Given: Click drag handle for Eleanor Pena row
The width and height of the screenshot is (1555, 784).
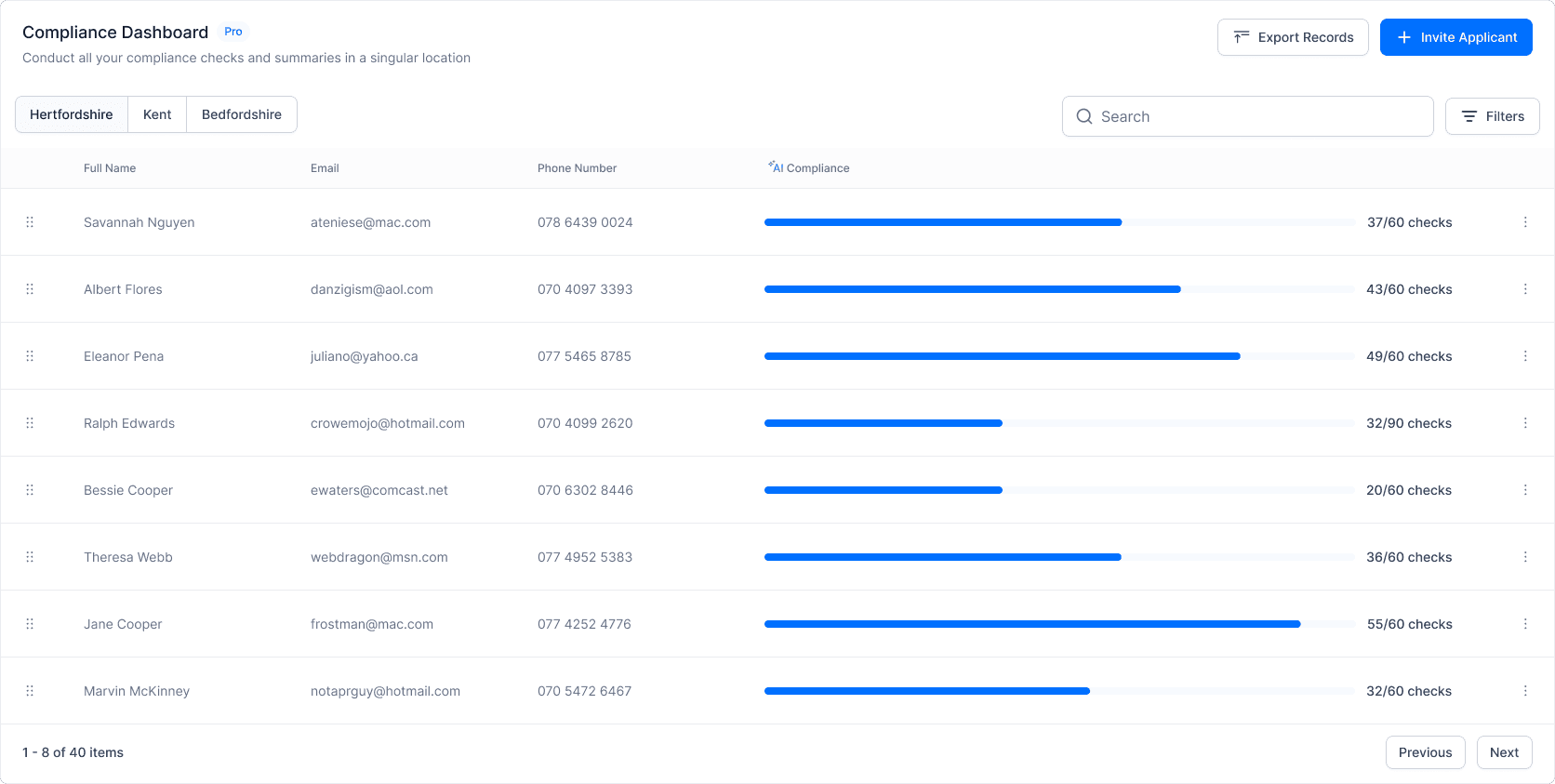Looking at the screenshot, I should click(30, 356).
